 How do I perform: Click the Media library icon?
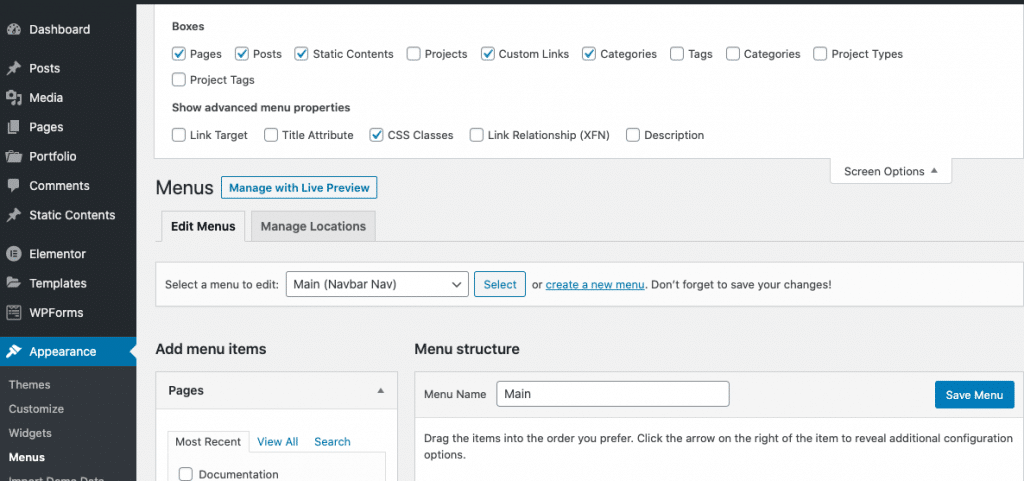pos(14,98)
